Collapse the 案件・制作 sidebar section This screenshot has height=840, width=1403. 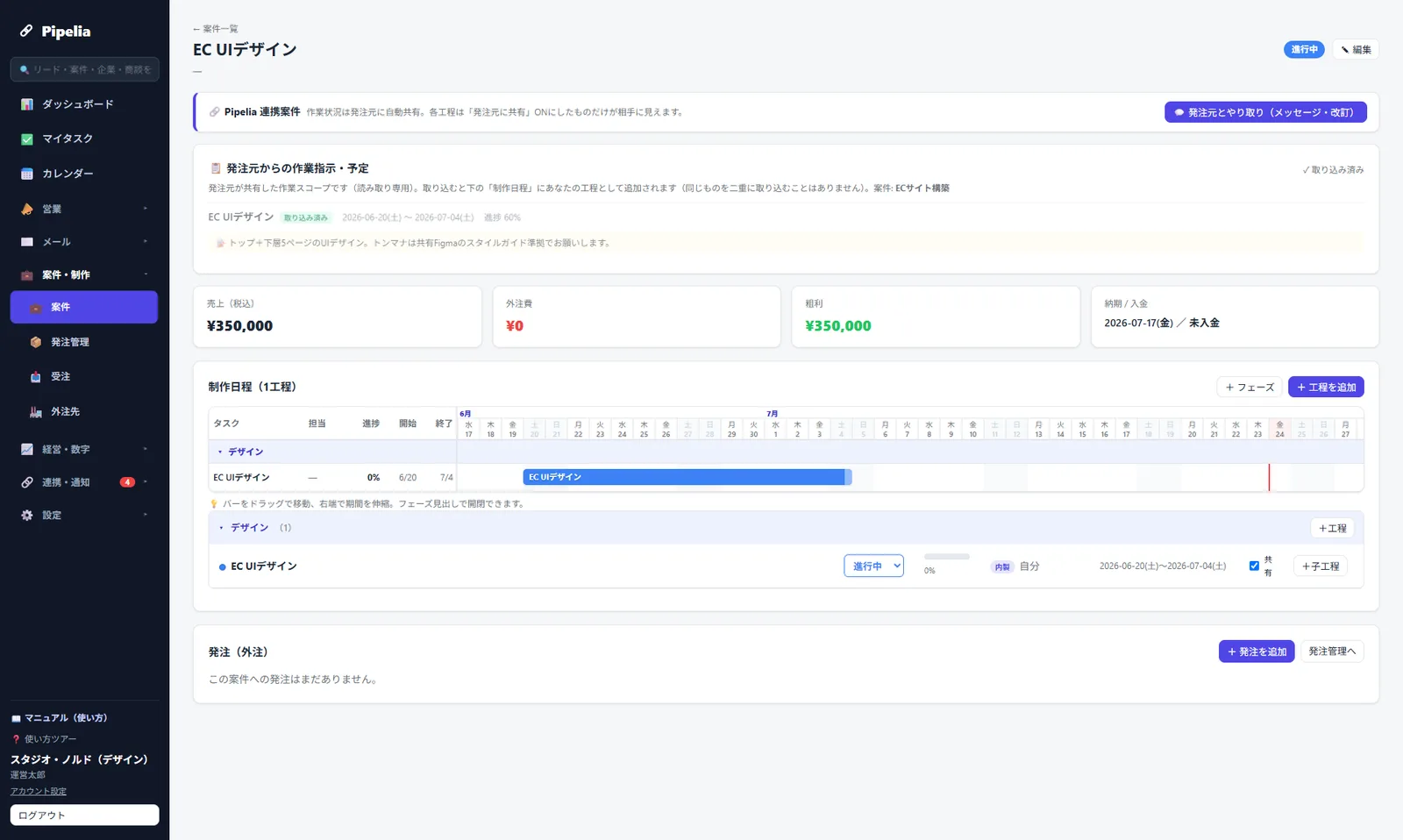tap(146, 275)
